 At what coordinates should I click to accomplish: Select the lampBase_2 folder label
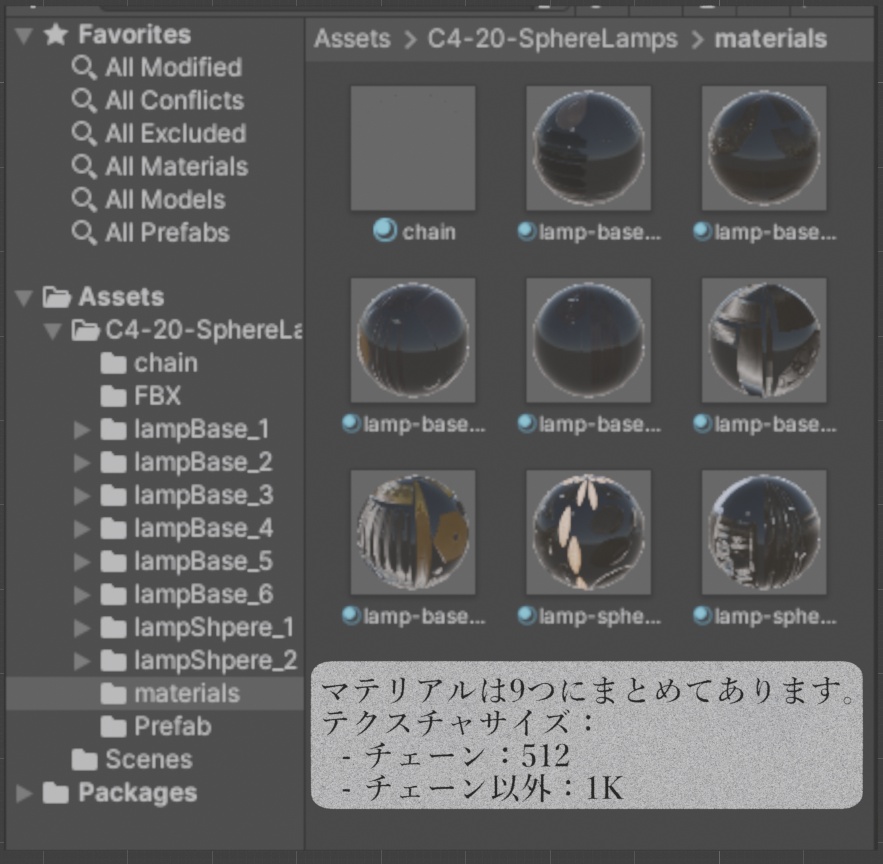[x=203, y=463]
